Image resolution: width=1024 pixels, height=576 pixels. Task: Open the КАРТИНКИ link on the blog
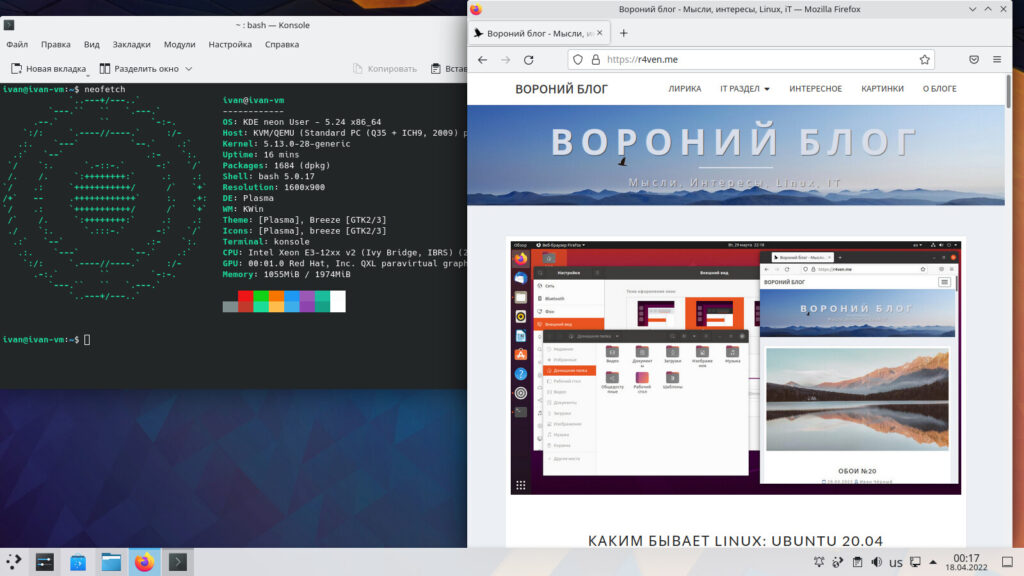pyautogui.click(x=882, y=89)
